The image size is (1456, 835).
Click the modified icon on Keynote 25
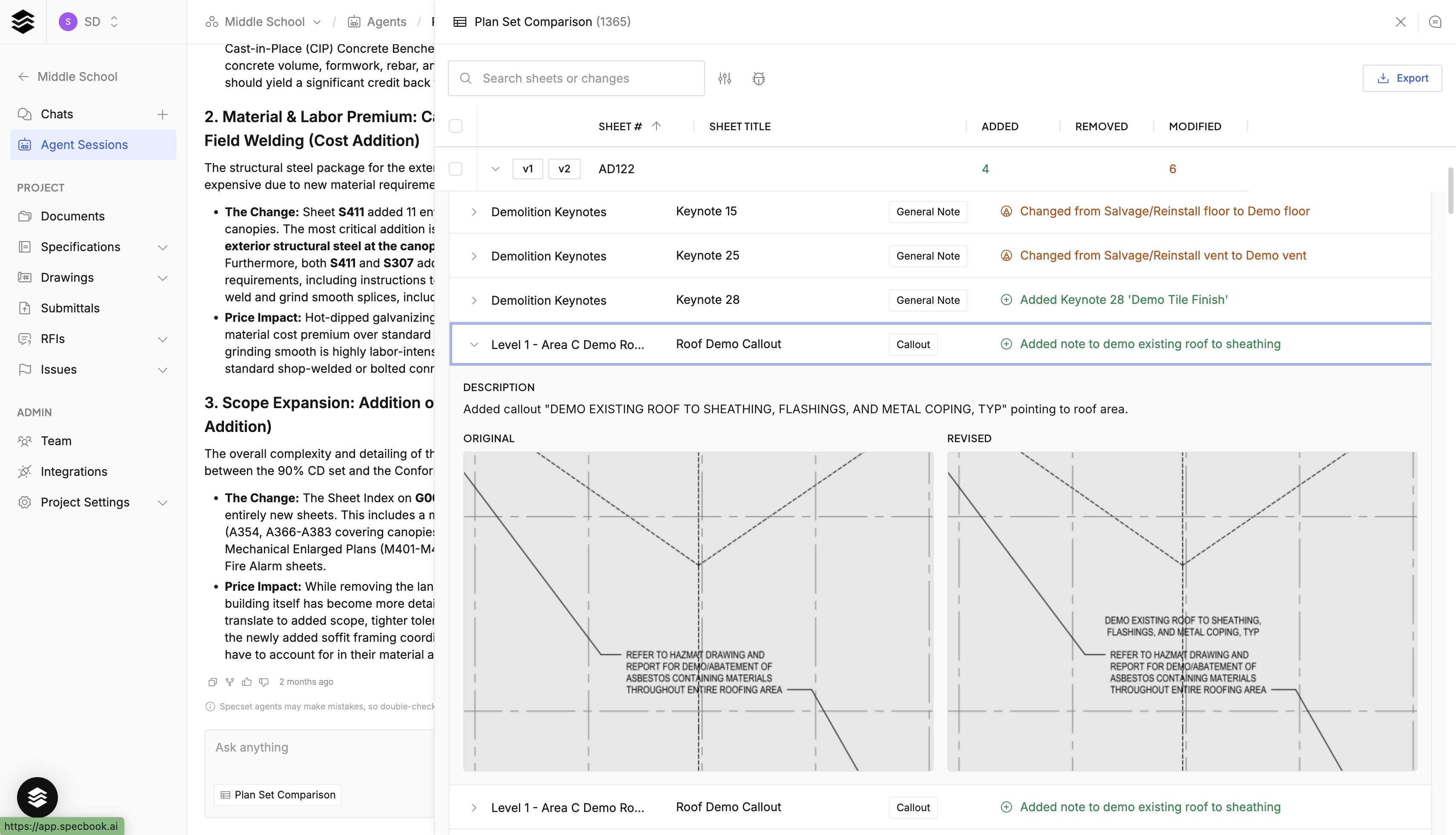(1006, 256)
